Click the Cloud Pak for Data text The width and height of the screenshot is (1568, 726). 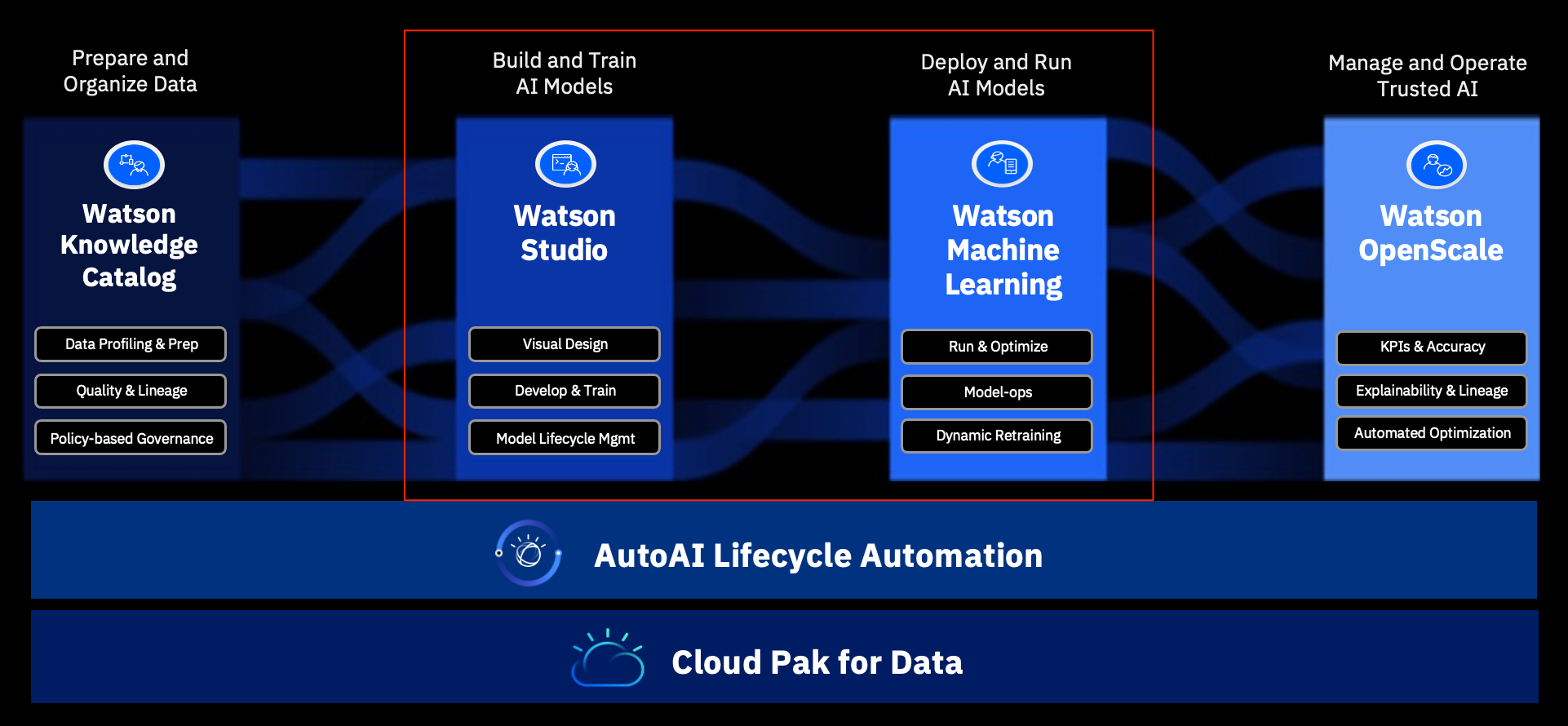[817, 662]
